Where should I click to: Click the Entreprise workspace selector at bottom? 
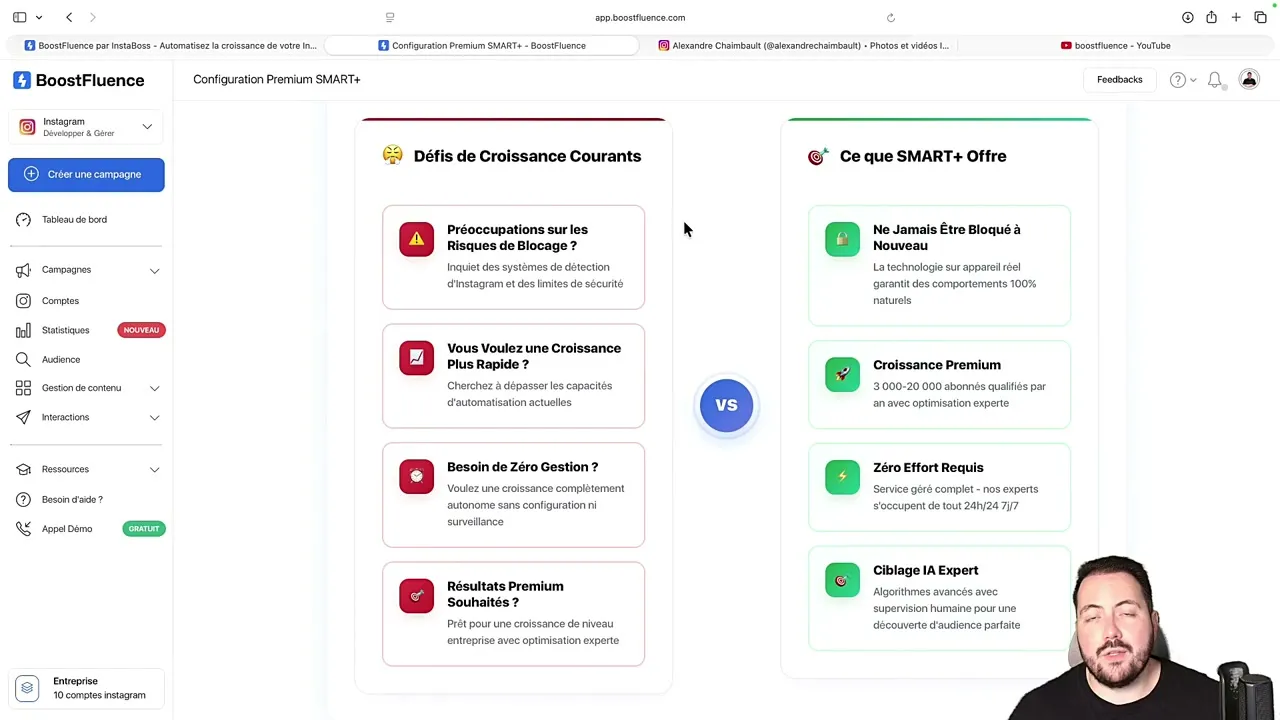click(x=85, y=687)
